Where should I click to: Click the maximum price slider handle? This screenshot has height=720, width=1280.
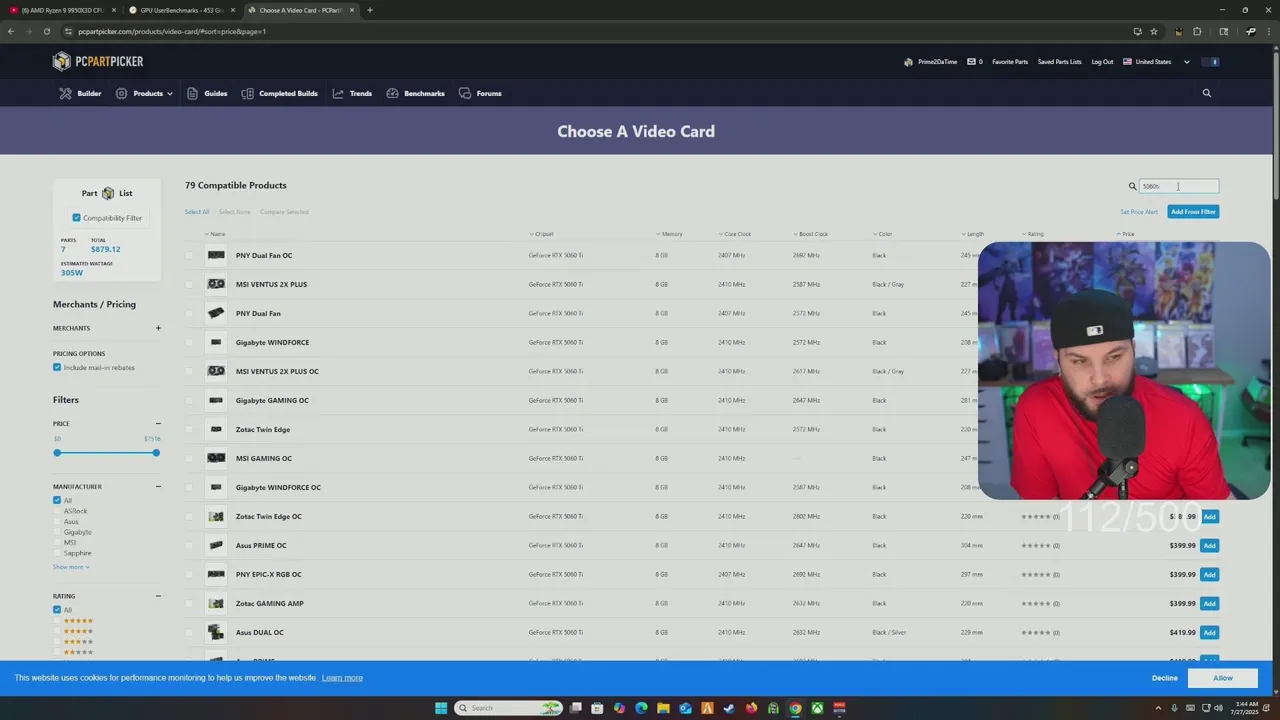[x=156, y=453]
